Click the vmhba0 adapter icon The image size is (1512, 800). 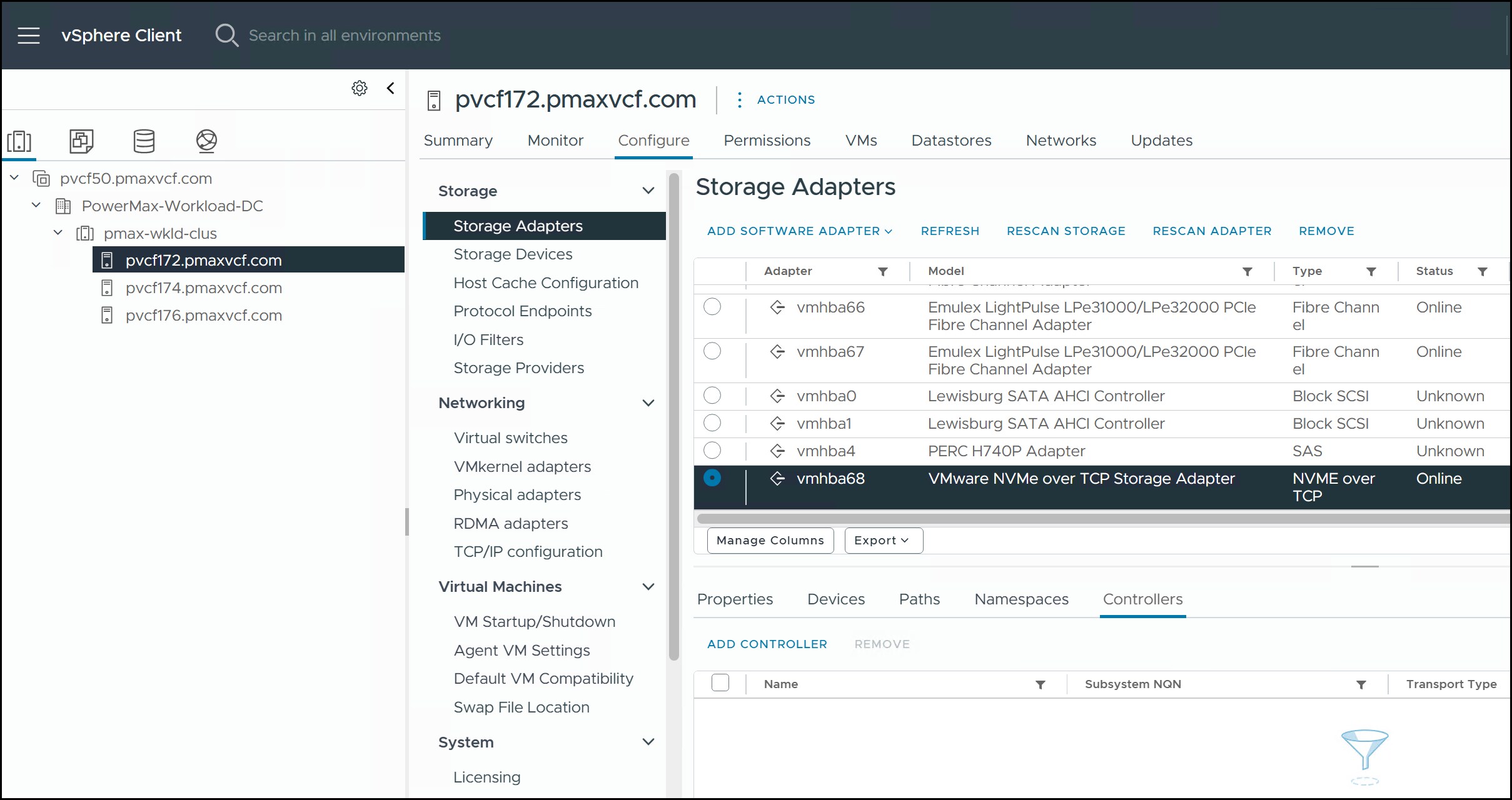[x=777, y=396]
